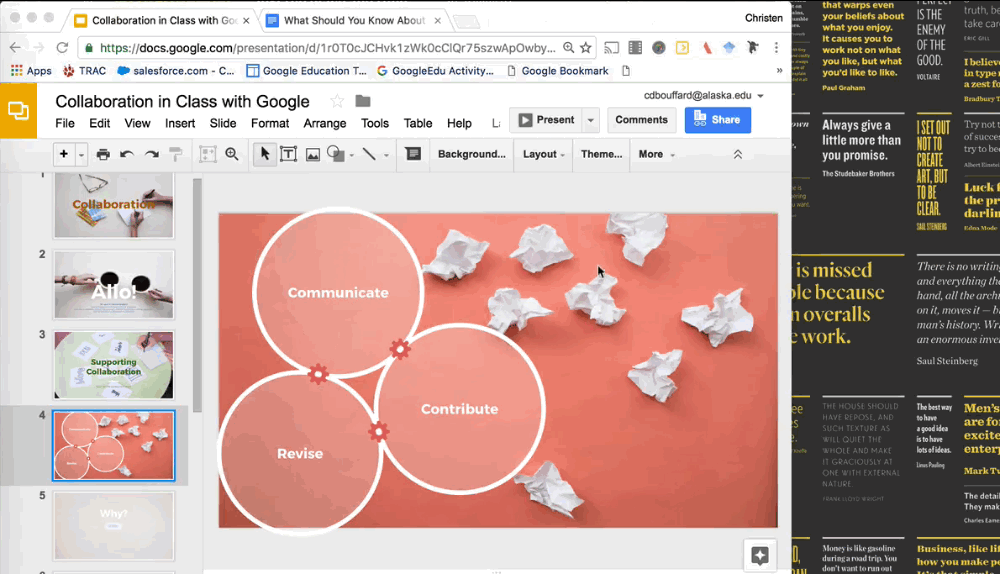Select slide 3 Supporting Collaboration thumbnail
The image size is (1000, 574).
114,365
